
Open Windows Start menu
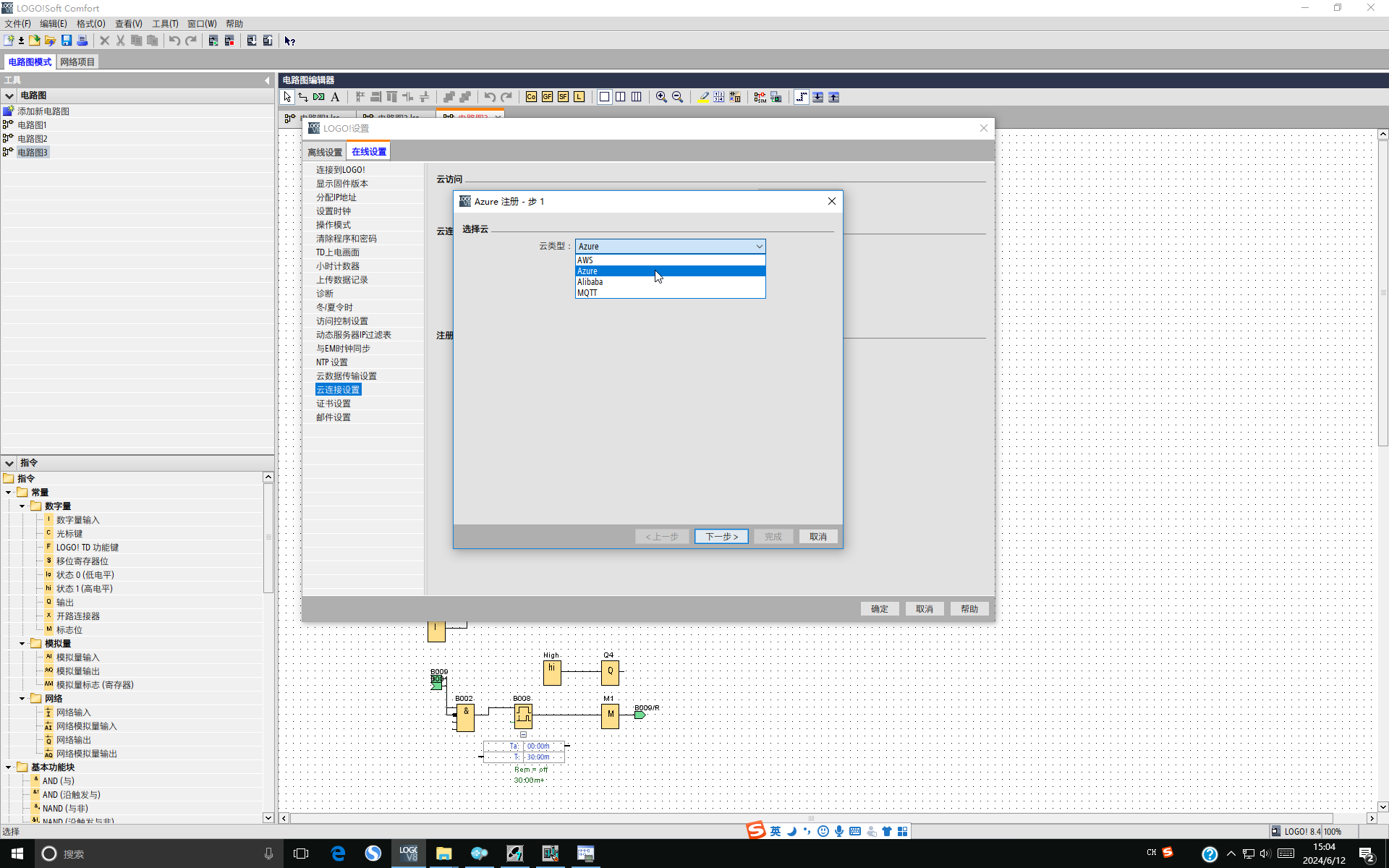pyautogui.click(x=17, y=854)
